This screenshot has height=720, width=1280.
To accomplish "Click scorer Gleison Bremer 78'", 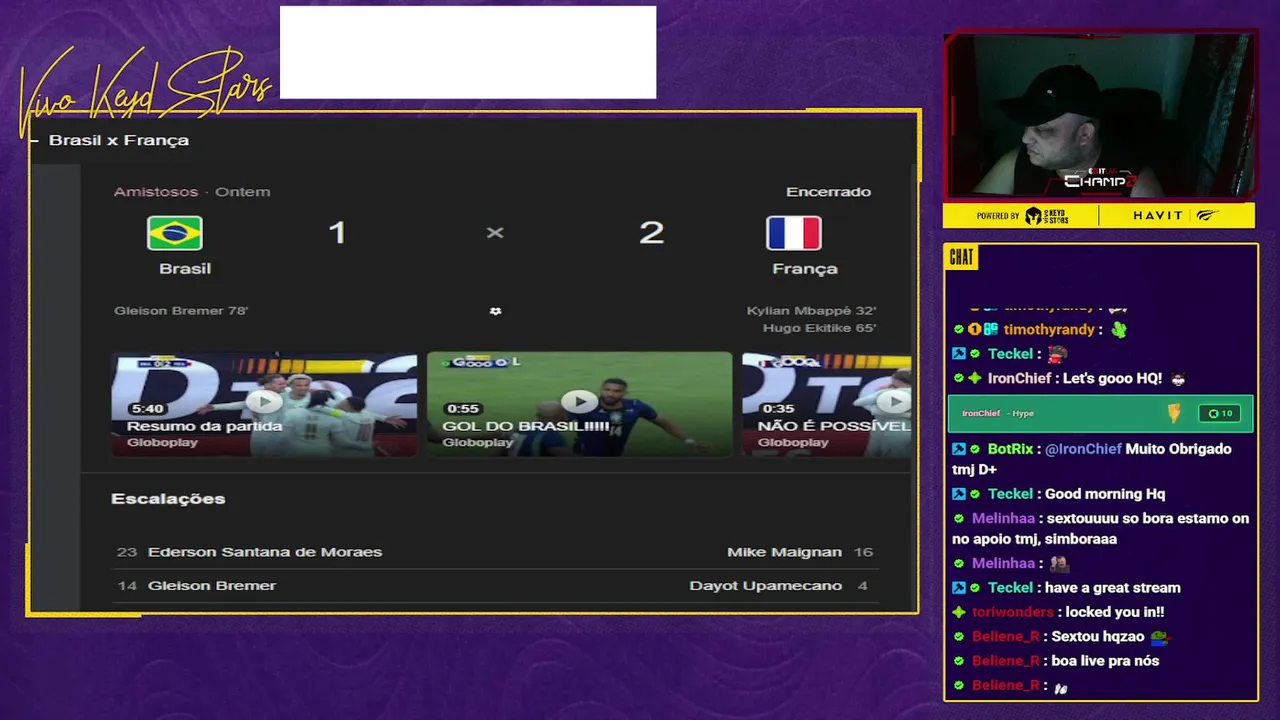I will pos(181,311).
